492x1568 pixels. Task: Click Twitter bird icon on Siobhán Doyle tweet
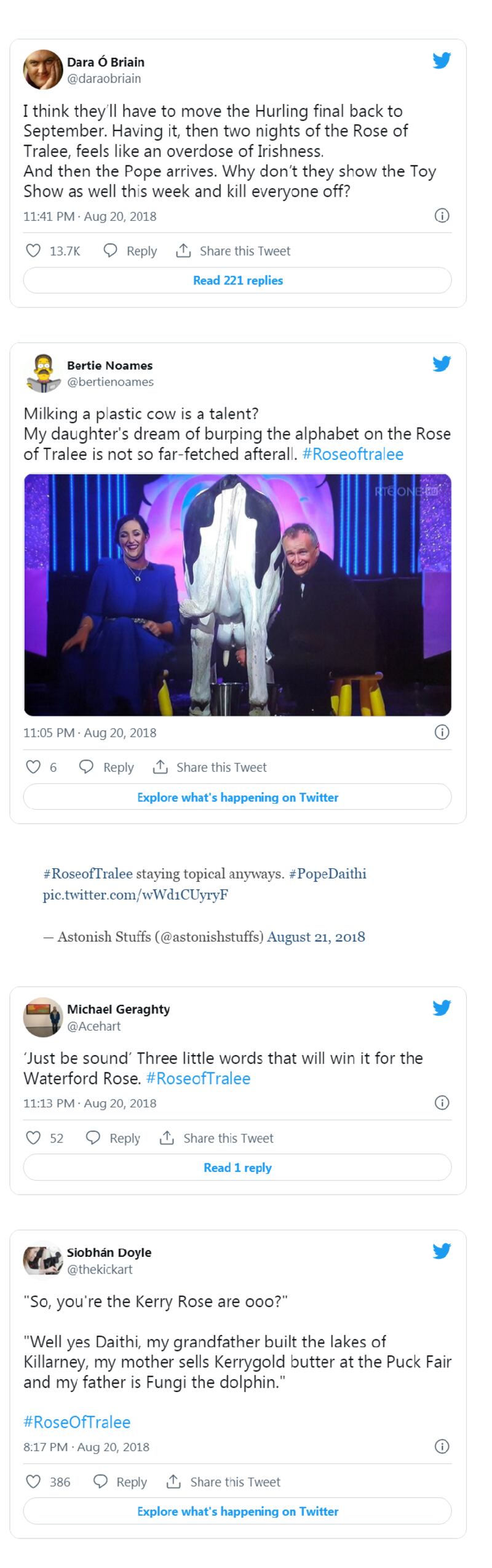point(442,1251)
